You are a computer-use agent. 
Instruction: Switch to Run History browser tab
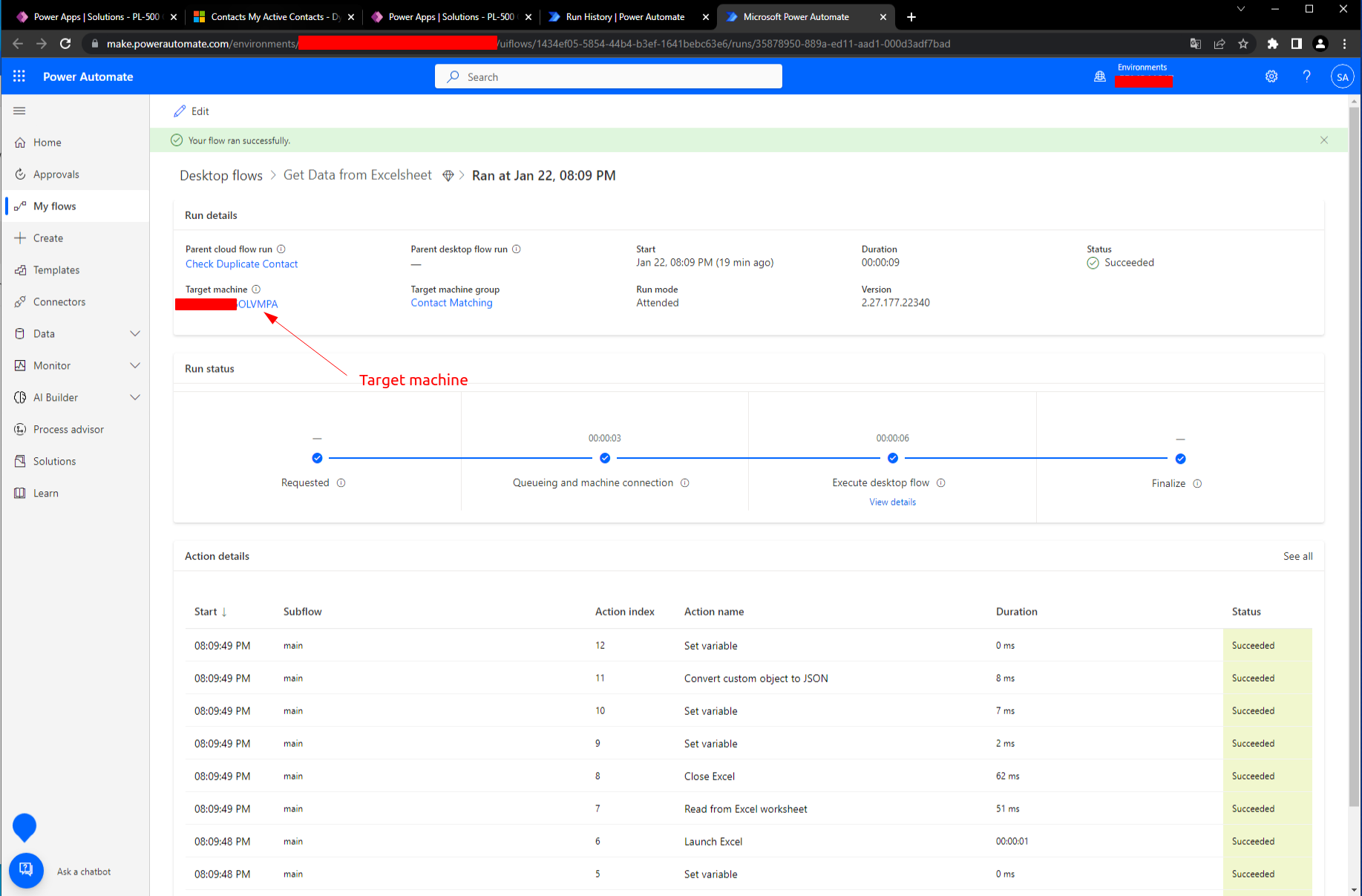[x=625, y=16]
